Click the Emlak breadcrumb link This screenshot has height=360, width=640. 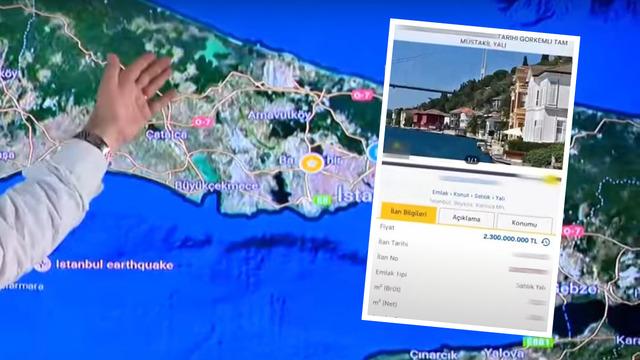coord(440,193)
